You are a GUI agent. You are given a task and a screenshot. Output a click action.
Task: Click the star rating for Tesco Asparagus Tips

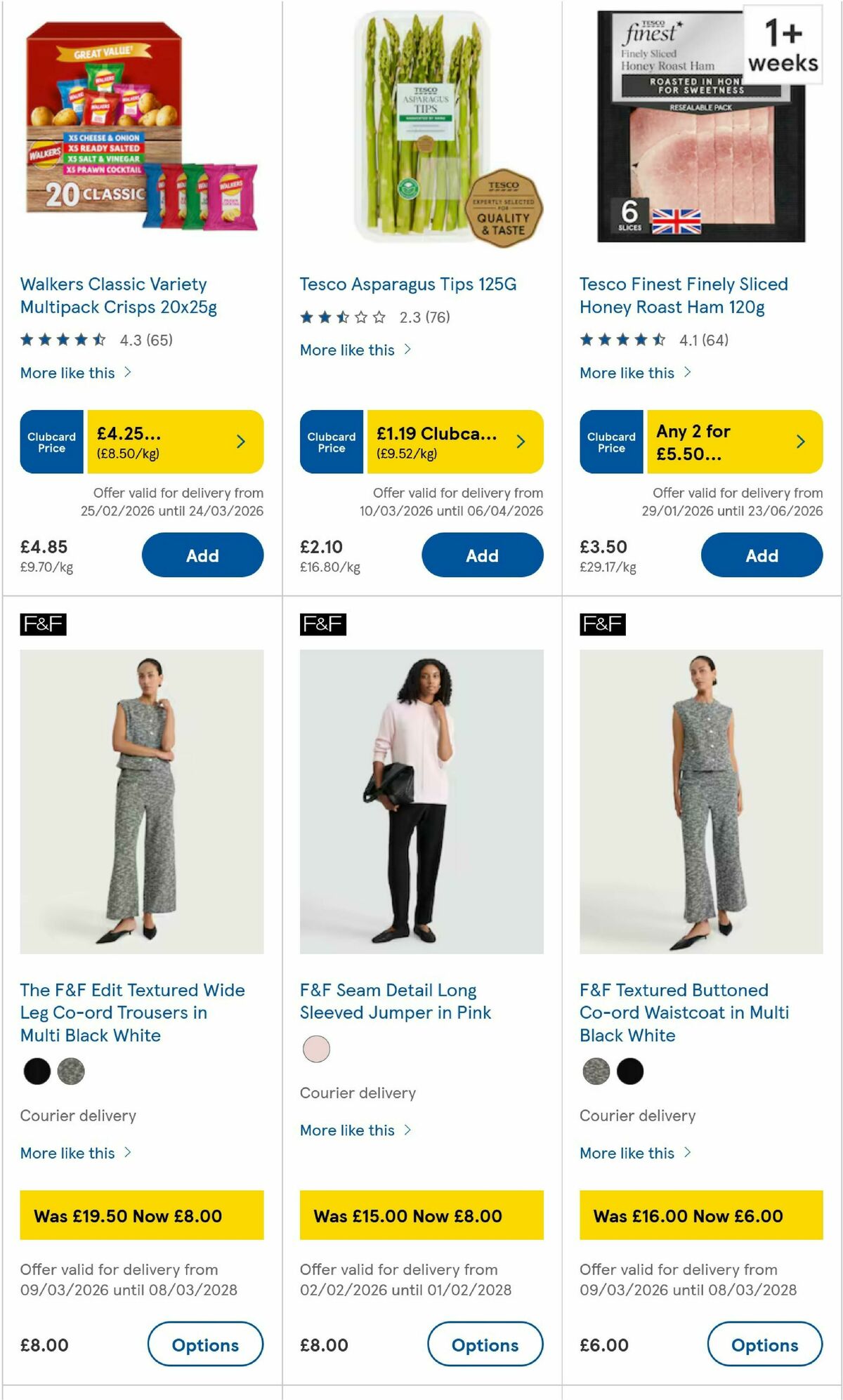pos(342,317)
